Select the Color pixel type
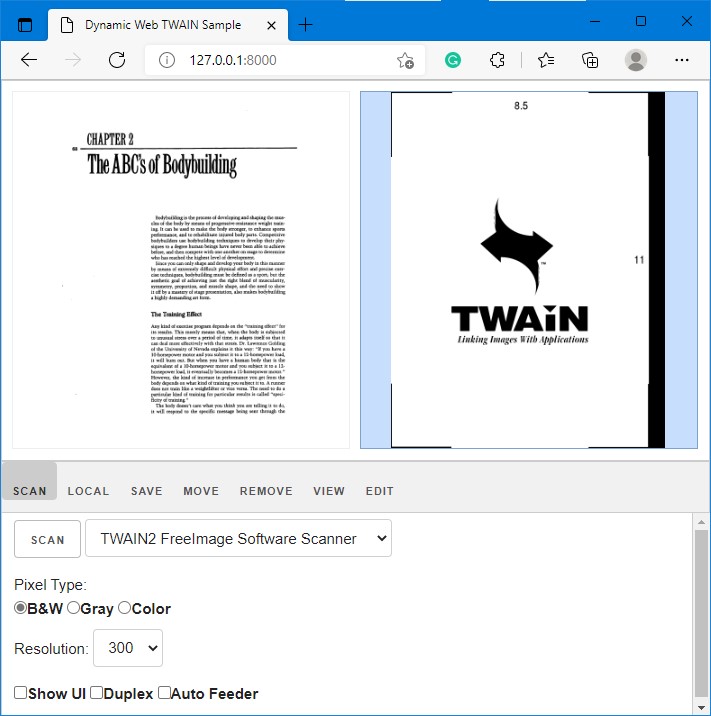The height and width of the screenshot is (716, 711). (125, 608)
